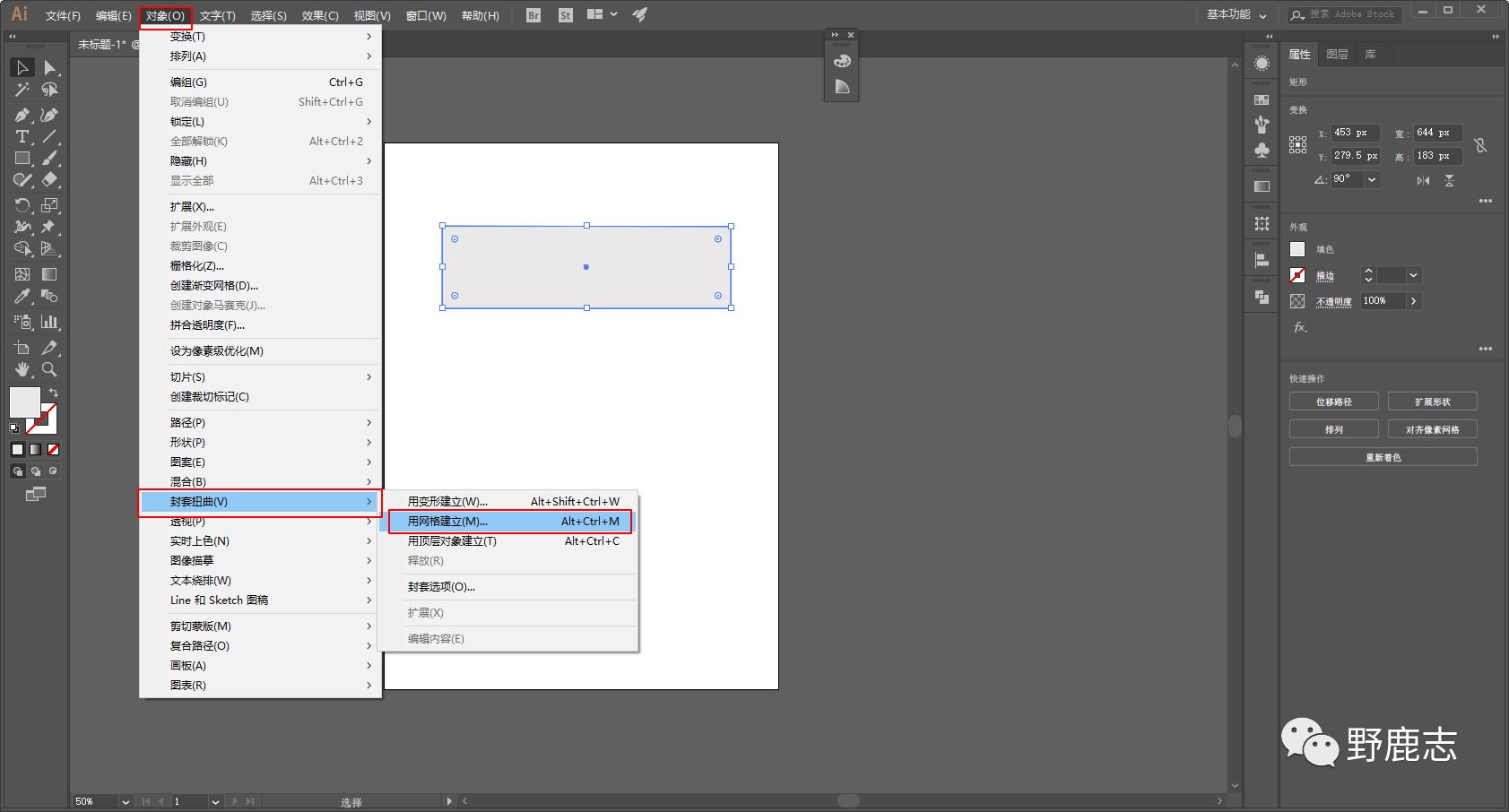Click the Flip Horizontal icon in Transform
Screen dimensions: 1509x812
1423,180
